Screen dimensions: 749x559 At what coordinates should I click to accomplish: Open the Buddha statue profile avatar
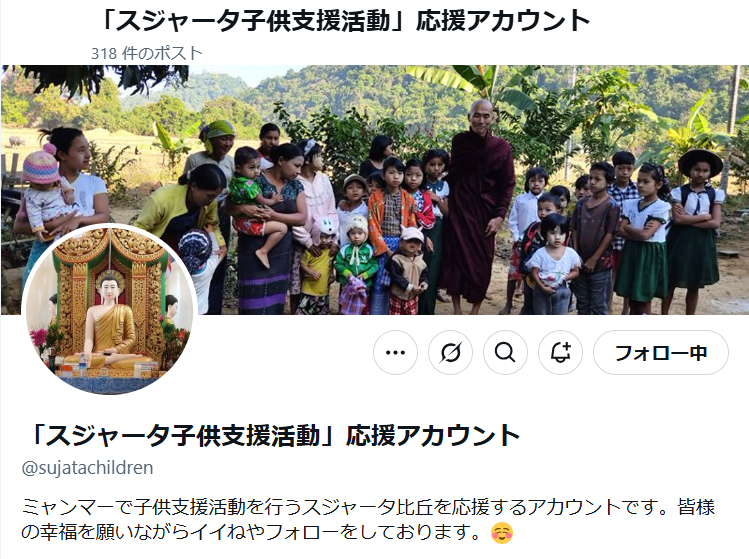click(x=110, y=310)
